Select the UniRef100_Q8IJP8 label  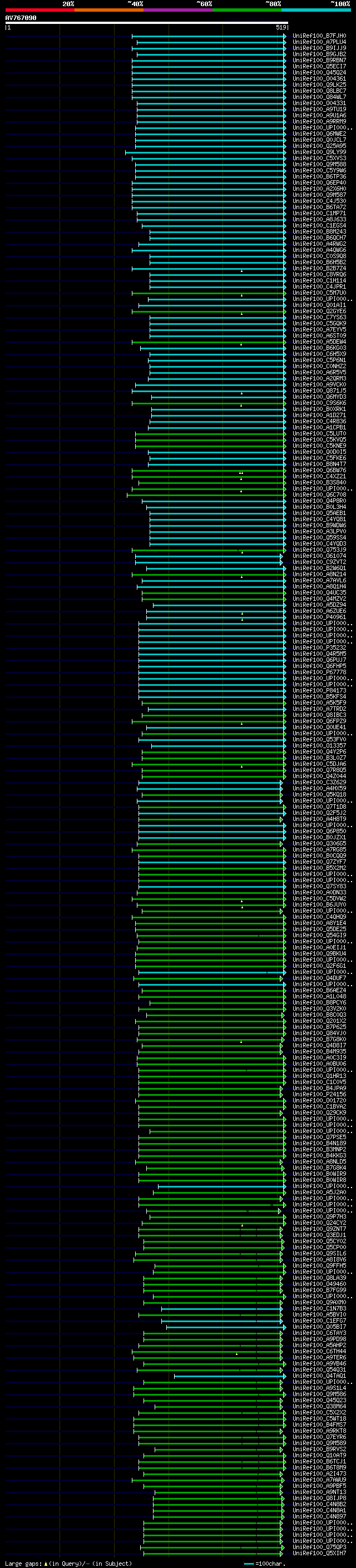[x=319, y=1498]
